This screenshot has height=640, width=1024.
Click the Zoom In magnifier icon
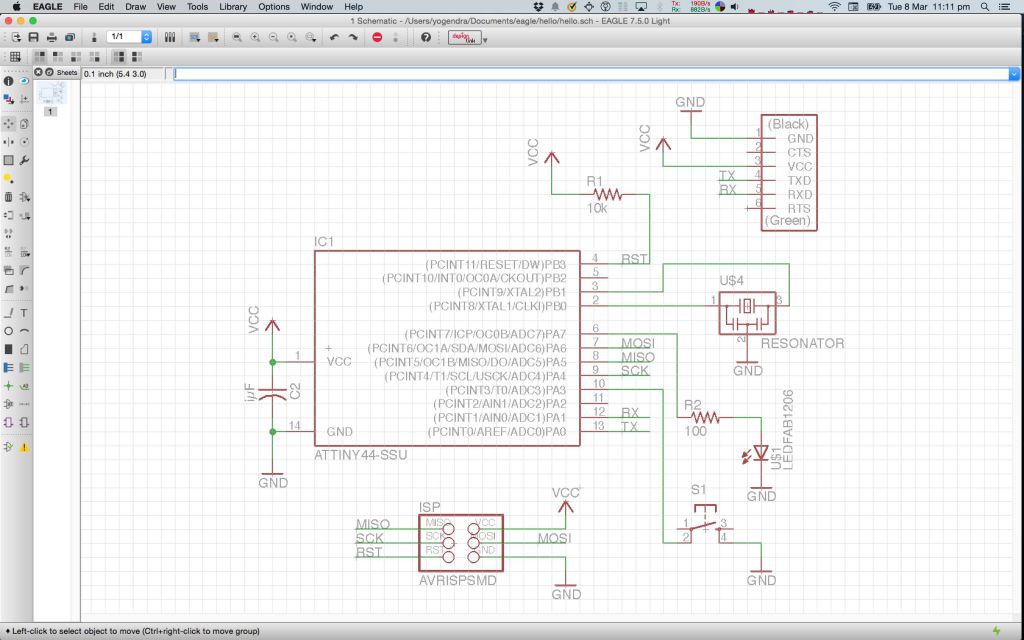click(255, 37)
